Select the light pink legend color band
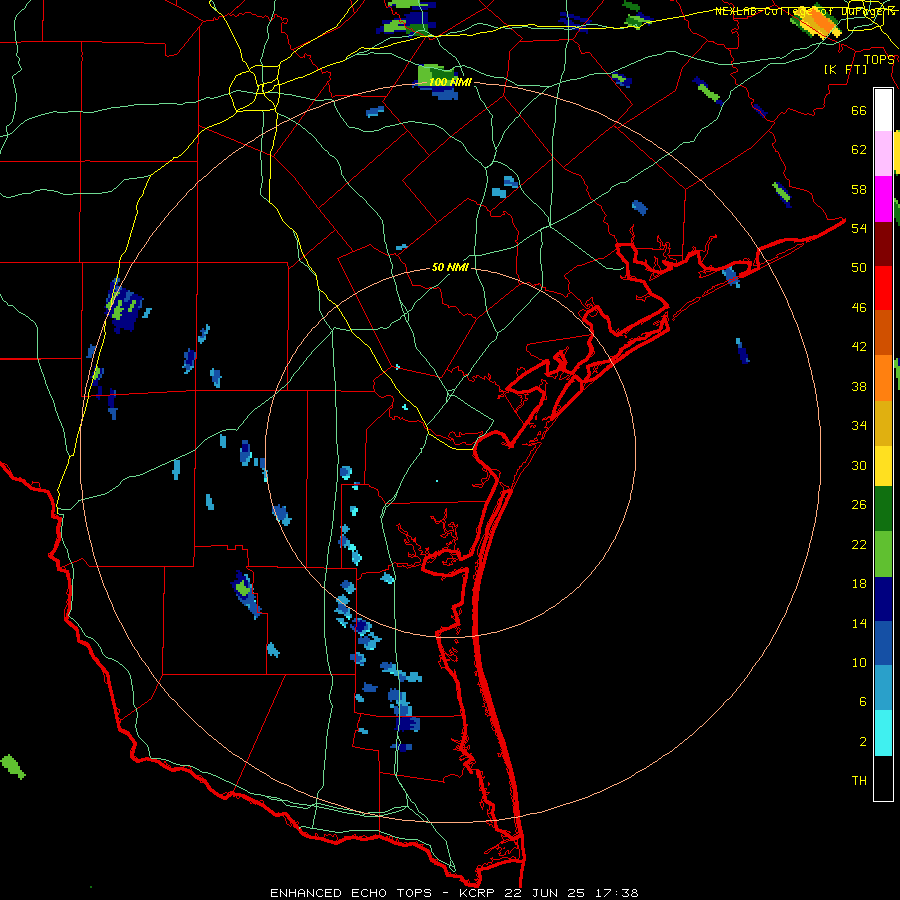Screen dimensions: 900x900 883,154
